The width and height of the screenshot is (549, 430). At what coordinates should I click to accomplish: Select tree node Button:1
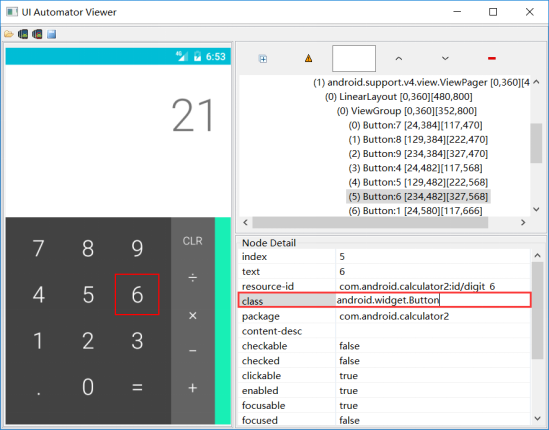[x=415, y=211]
